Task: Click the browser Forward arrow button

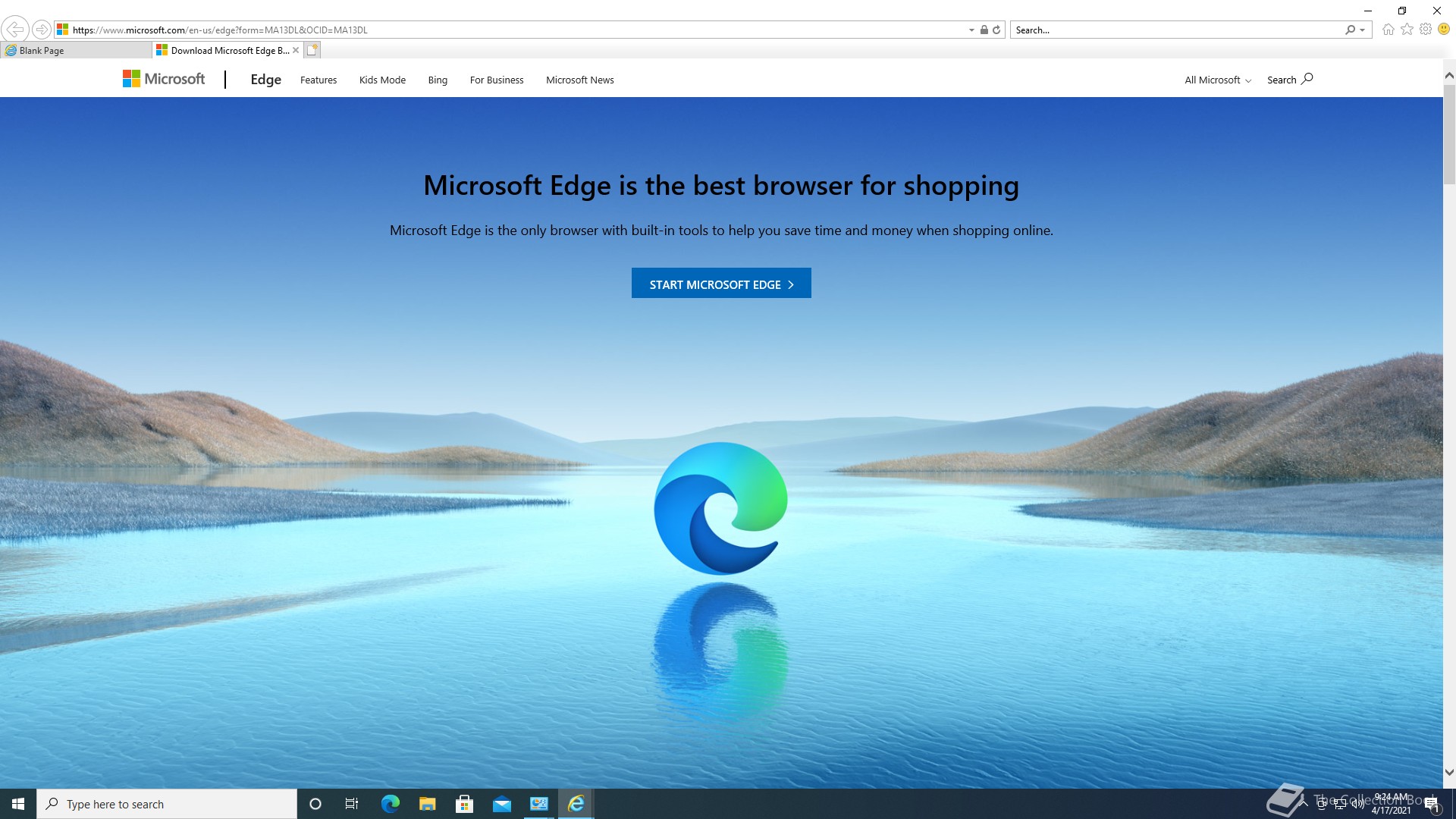Action: [x=42, y=30]
